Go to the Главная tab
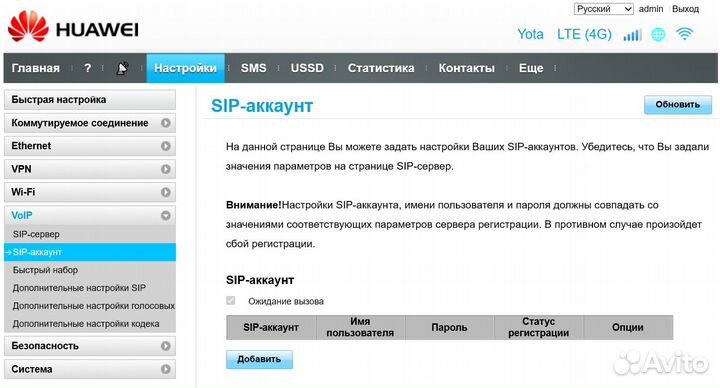 (x=36, y=68)
